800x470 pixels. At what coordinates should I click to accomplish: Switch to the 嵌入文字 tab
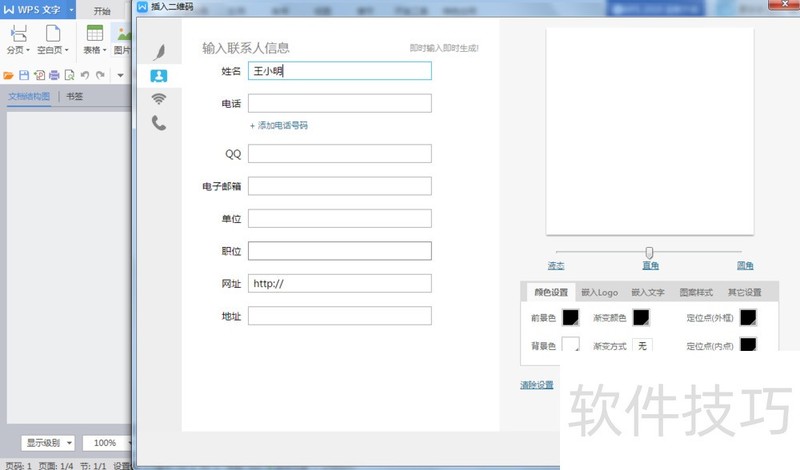647,293
